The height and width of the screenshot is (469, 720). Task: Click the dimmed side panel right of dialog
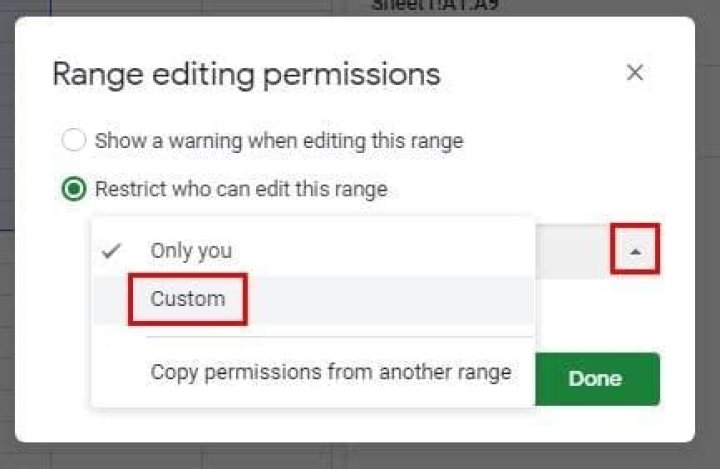coord(707,250)
